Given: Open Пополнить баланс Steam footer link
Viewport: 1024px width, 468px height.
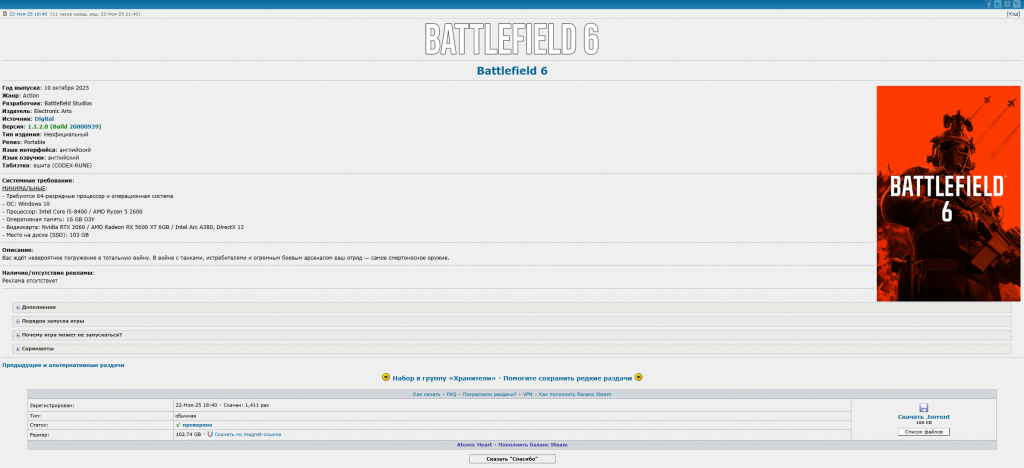Looking at the screenshot, I should [x=532, y=445].
